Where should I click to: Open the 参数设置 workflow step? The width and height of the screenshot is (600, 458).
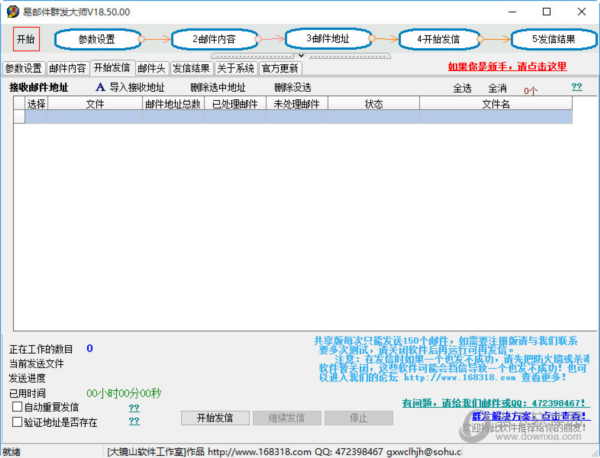coord(97,39)
